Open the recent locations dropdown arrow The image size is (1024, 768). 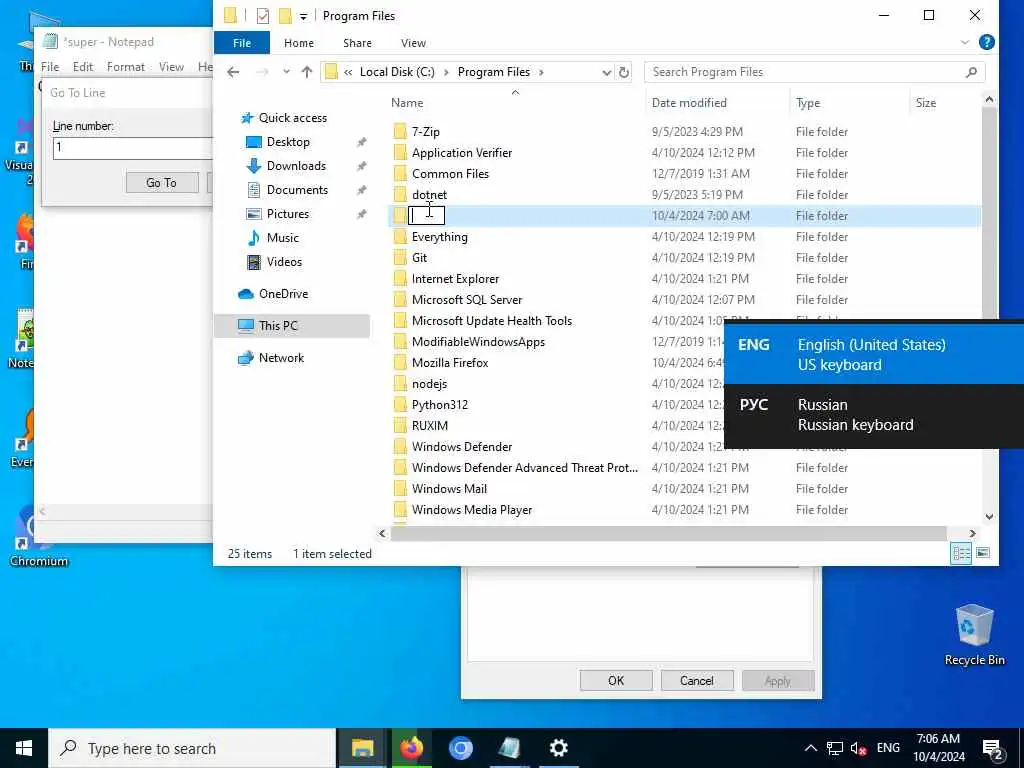(286, 72)
